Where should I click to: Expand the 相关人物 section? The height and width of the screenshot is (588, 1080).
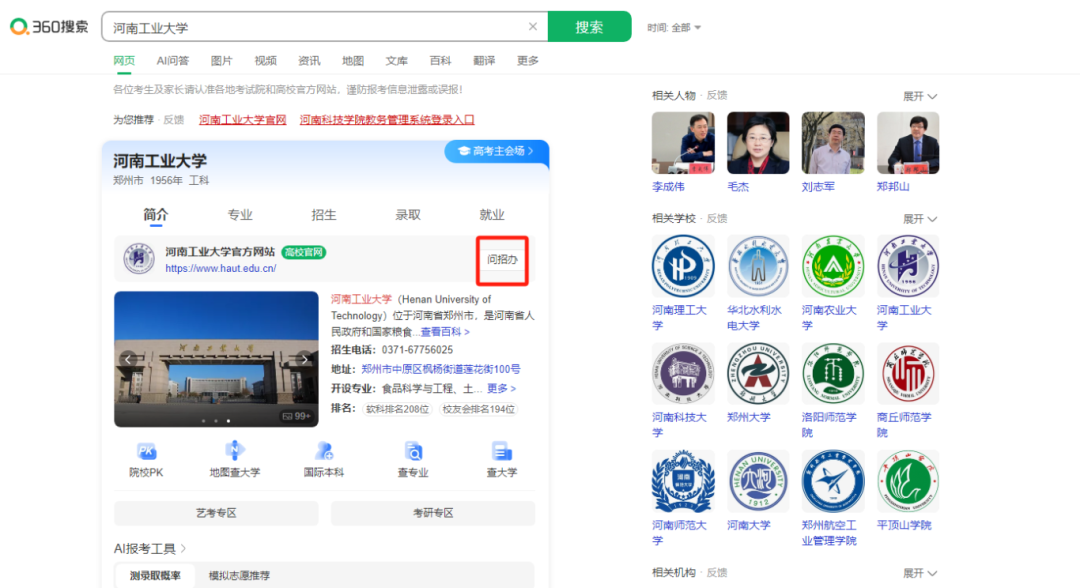(920, 96)
